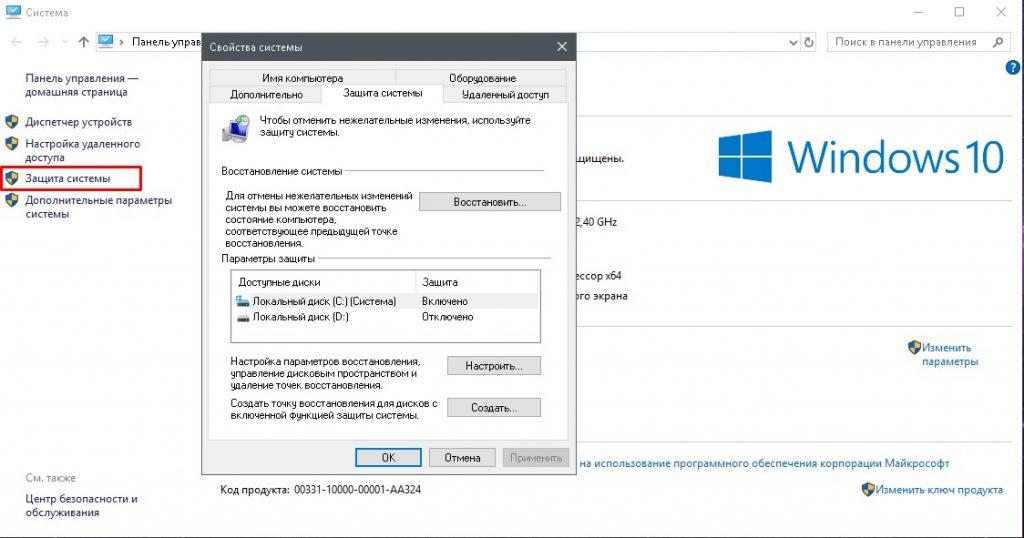Viewport: 1024px width, 538px height.
Task: Click the Отключено status for disk D
Action: [x=447, y=317]
